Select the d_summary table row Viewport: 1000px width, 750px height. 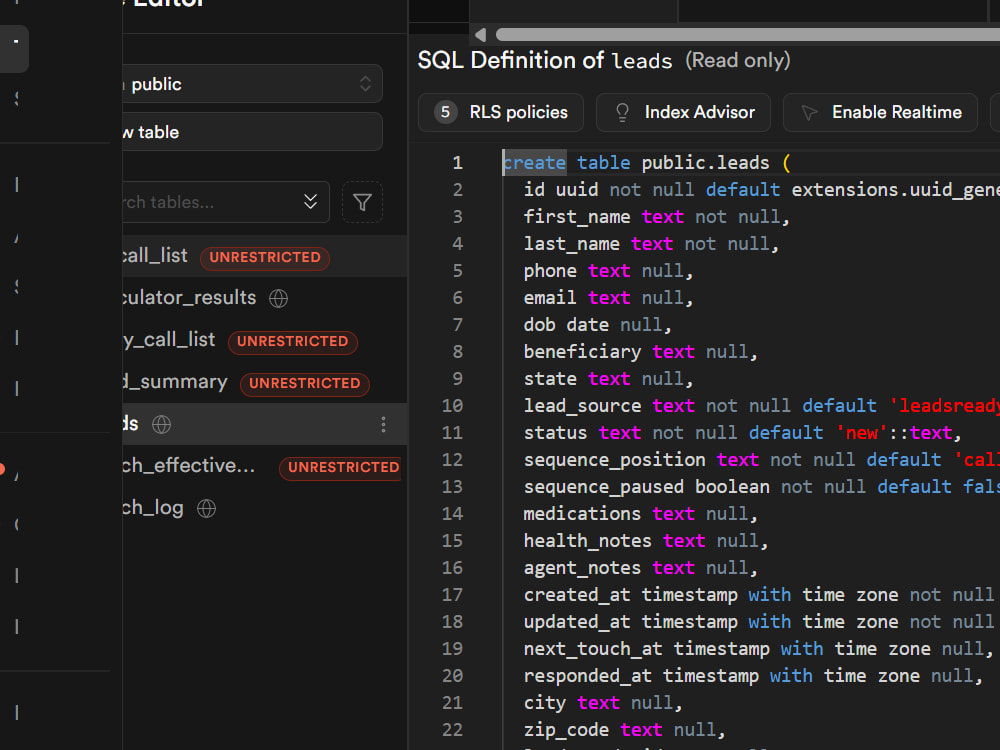265,382
